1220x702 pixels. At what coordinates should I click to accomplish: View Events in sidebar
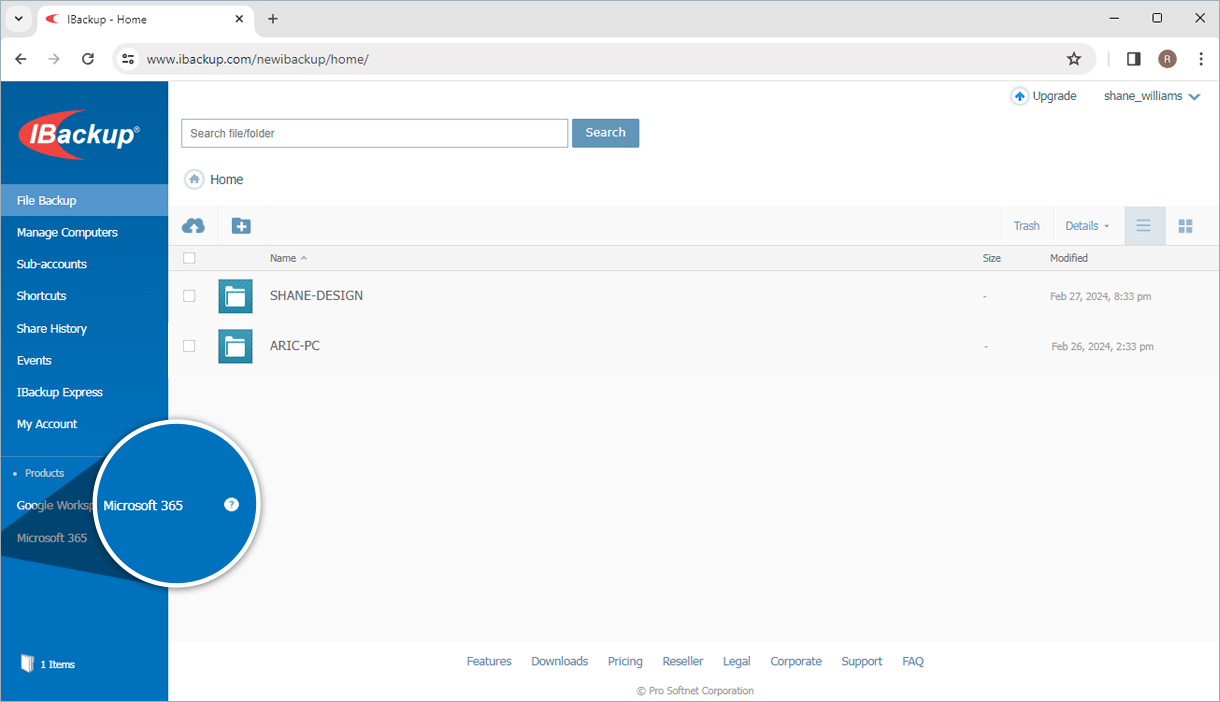(x=34, y=360)
